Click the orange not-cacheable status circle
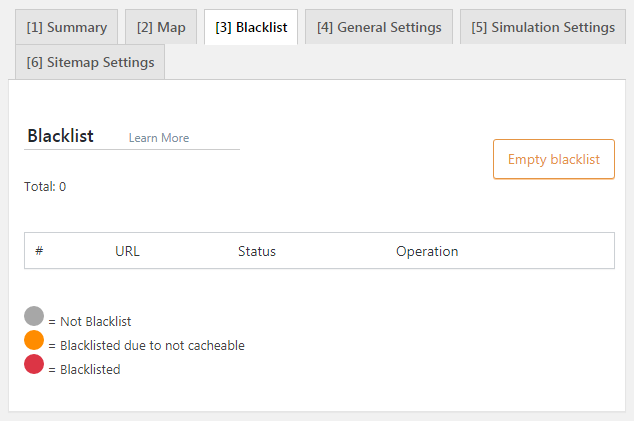The width and height of the screenshot is (634, 421). [x=34, y=340]
